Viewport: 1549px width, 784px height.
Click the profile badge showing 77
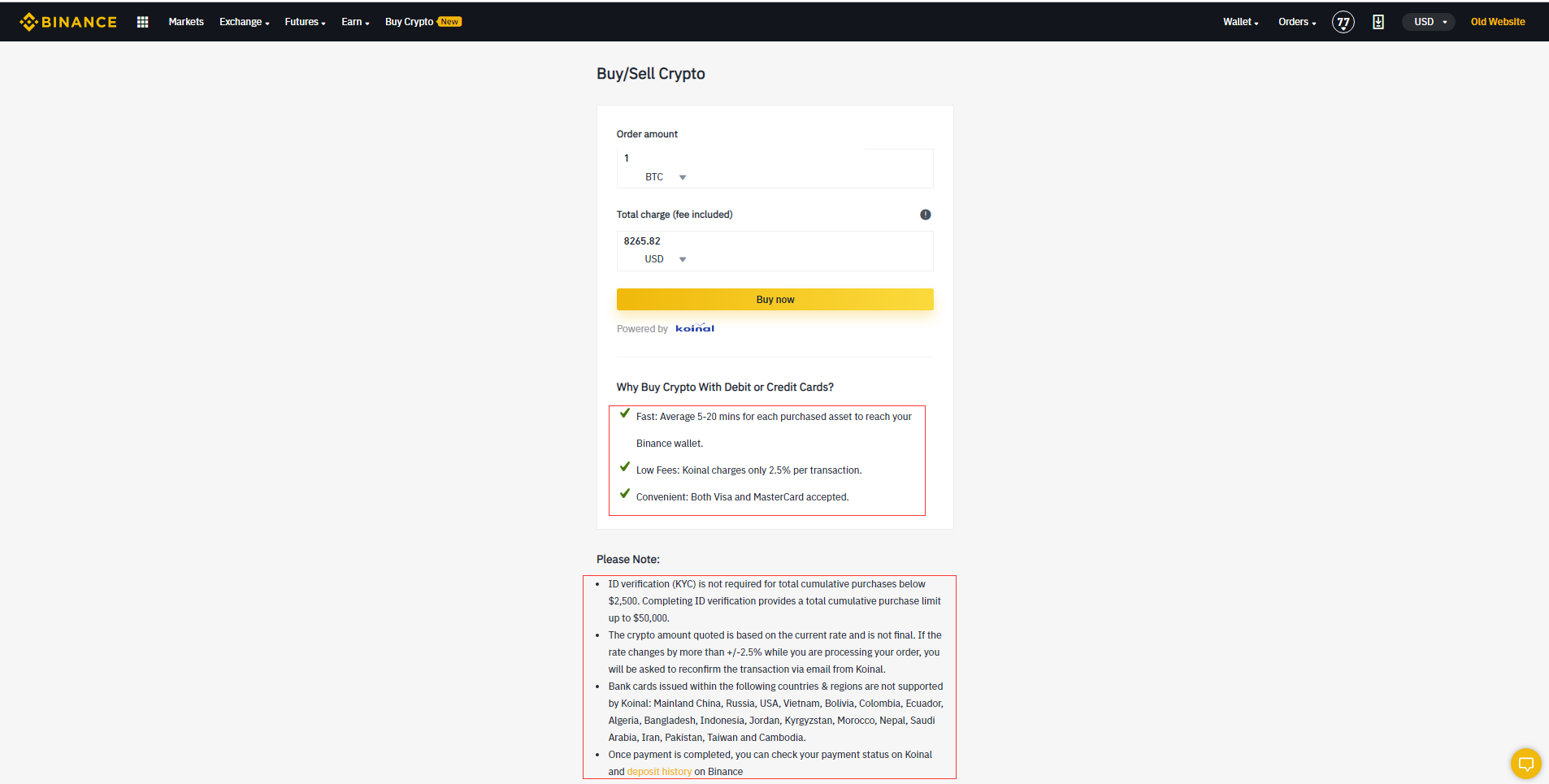pos(1343,22)
